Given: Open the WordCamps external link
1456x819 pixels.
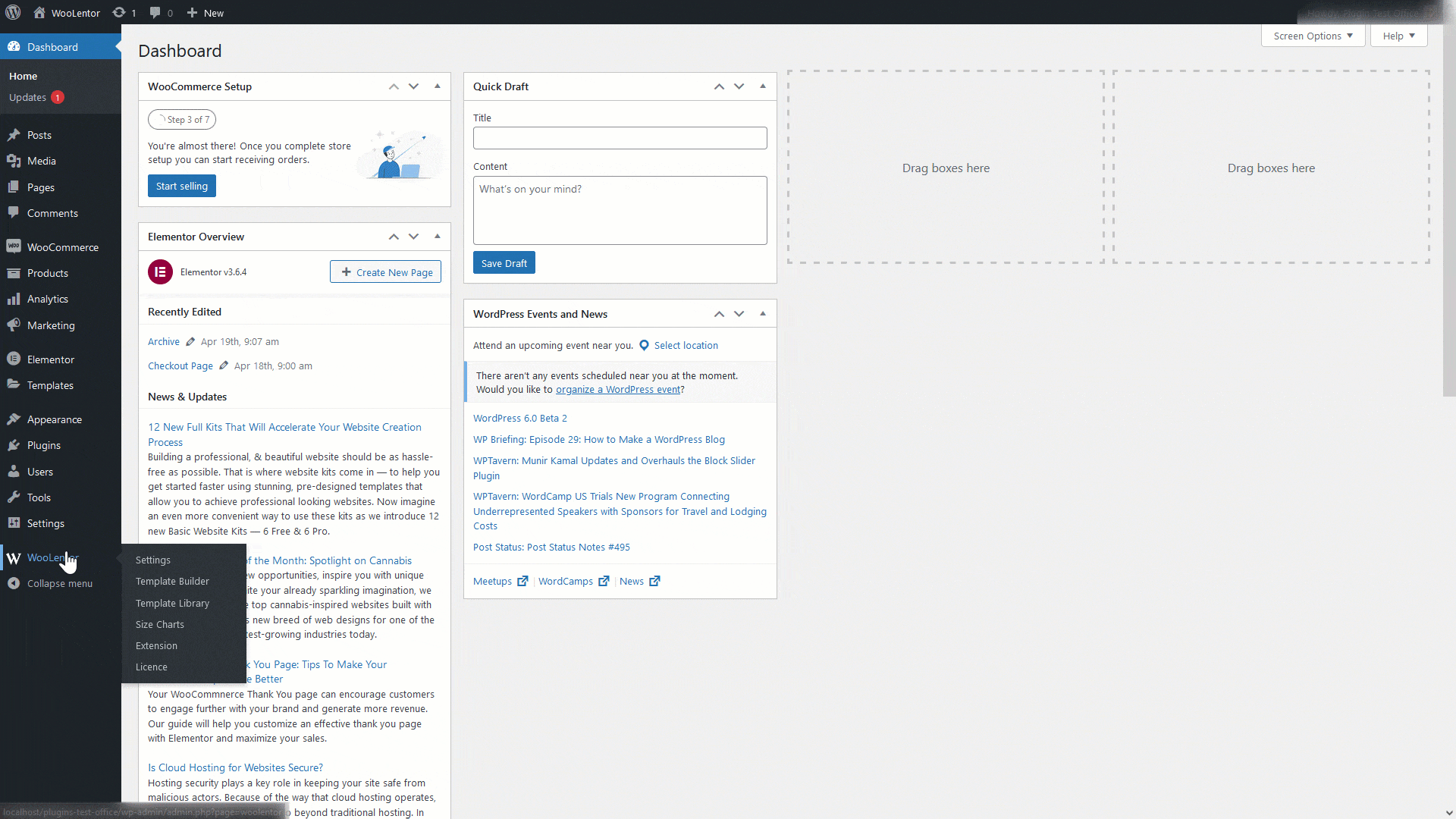Looking at the screenshot, I should point(574,581).
